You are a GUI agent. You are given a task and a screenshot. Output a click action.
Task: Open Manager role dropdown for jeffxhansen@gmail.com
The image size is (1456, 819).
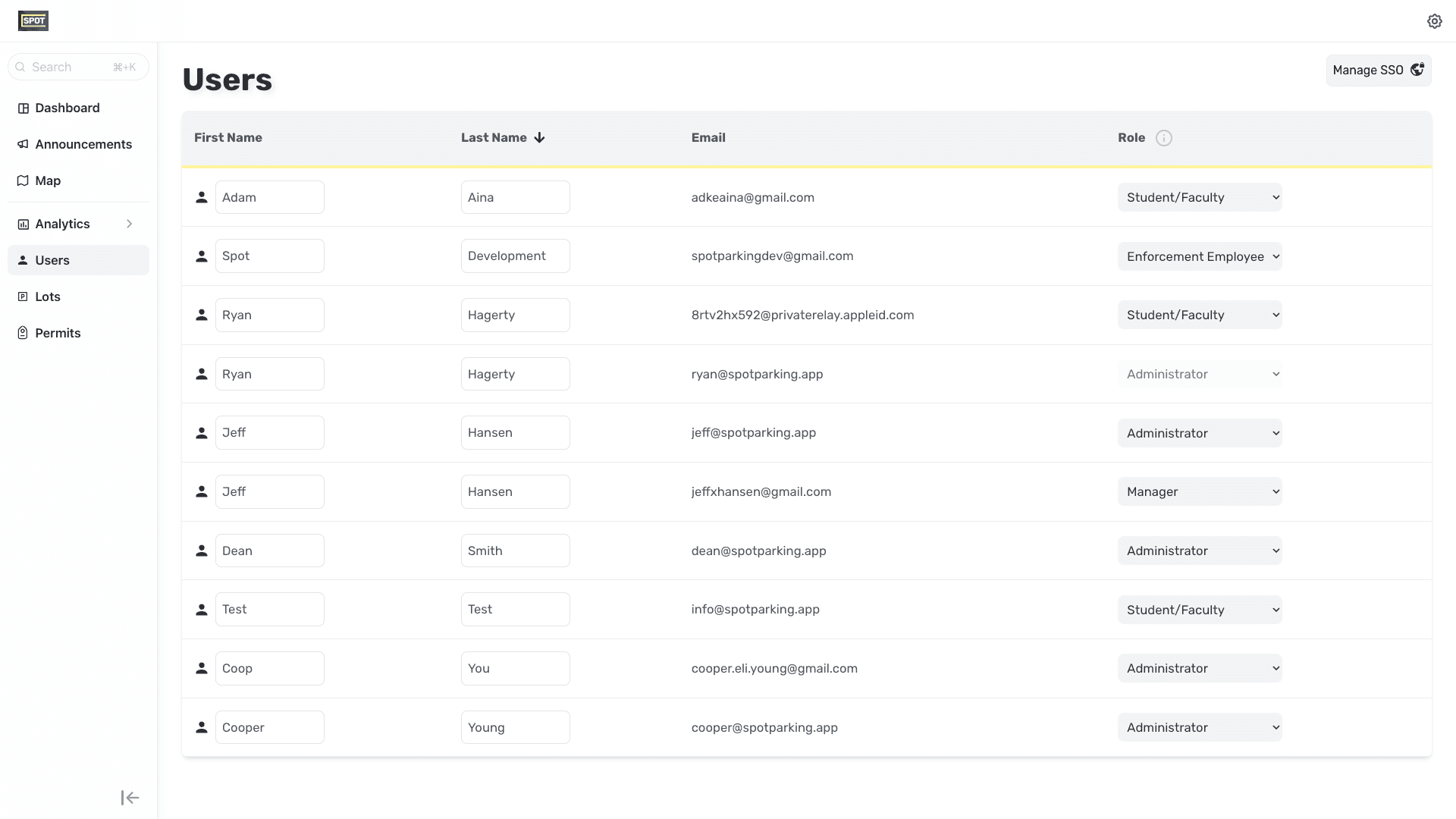click(x=1199, y=491)
